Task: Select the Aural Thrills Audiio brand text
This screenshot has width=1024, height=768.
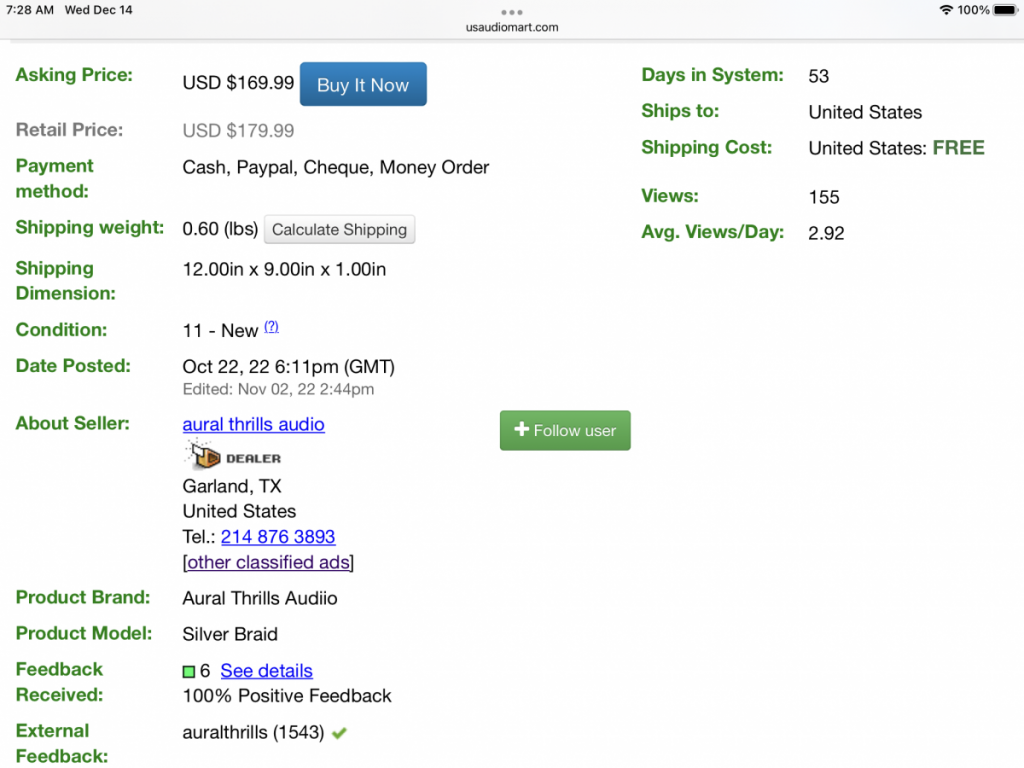Action: point(260,598)
